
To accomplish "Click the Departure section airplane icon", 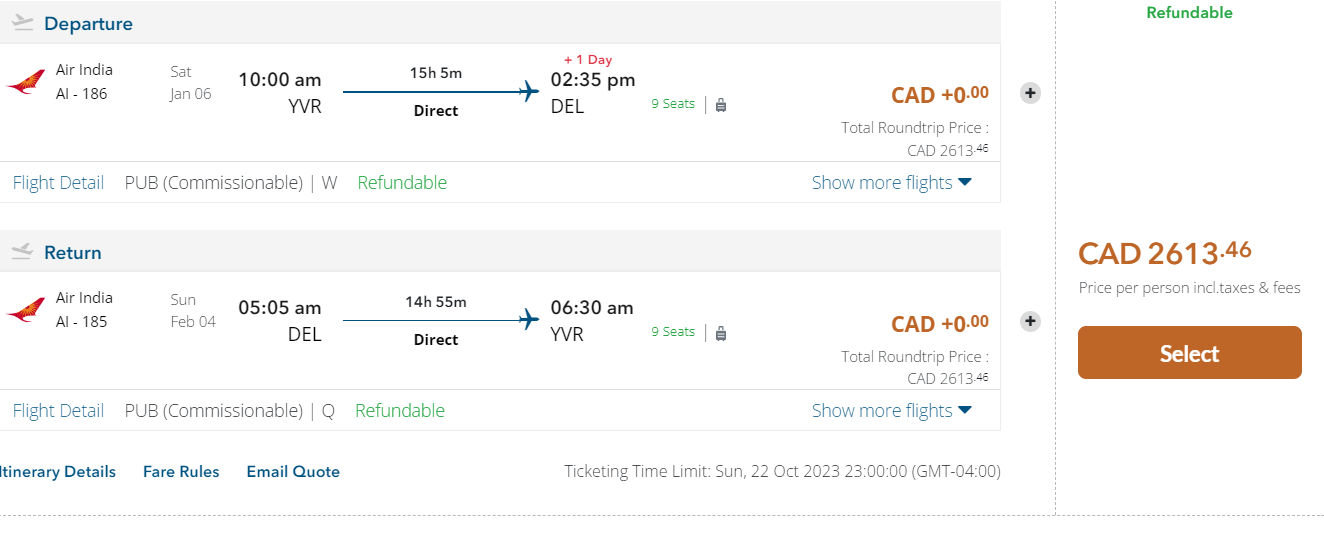I will click(x=23, y=22).
